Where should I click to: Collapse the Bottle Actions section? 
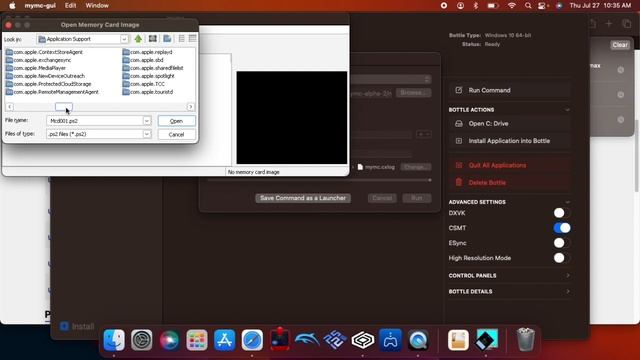coord(567,110)
